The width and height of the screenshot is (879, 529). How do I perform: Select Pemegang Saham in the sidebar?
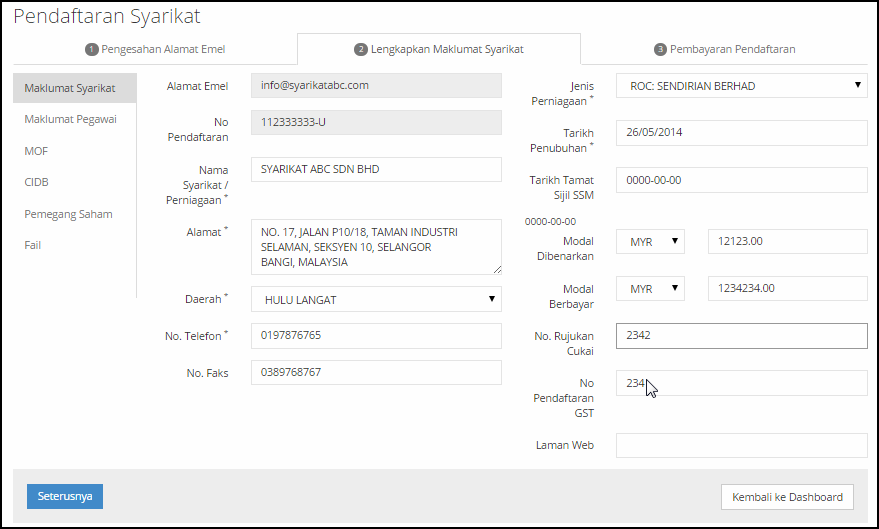click(68, 214)
